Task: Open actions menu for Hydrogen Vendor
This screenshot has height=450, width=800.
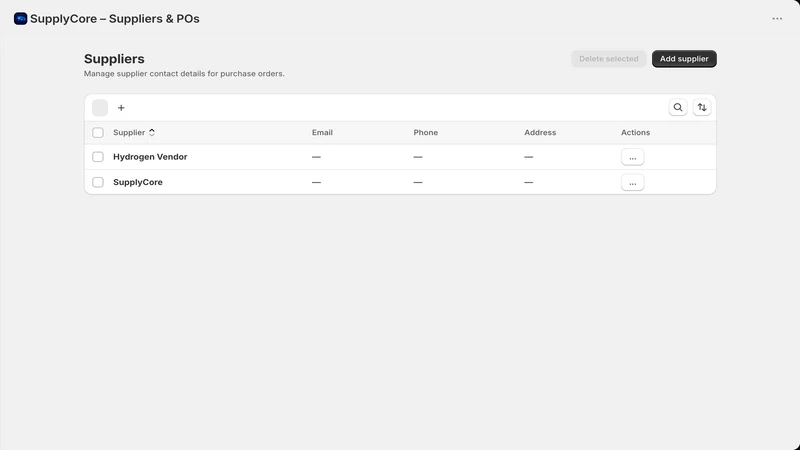Action: click(632, 157)
